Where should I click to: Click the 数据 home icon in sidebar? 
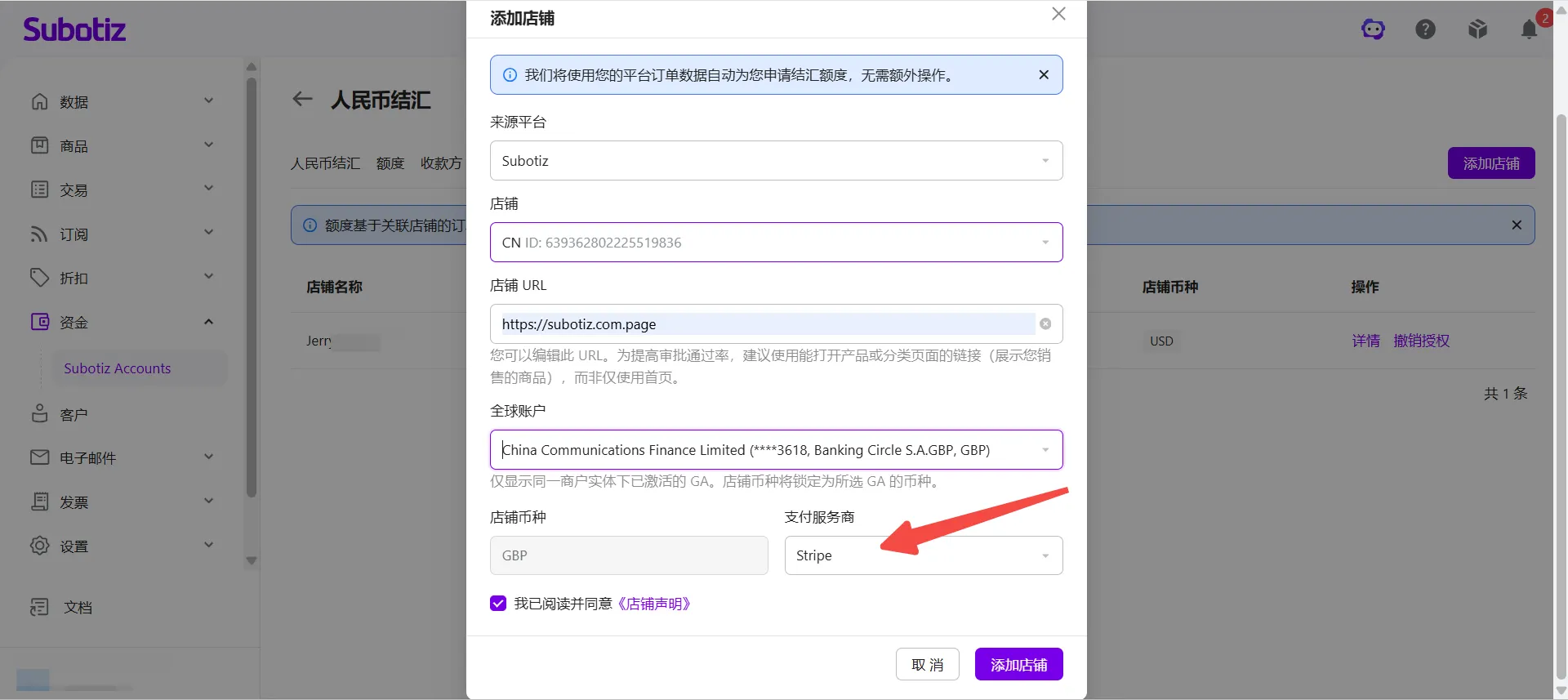click(39, 101)
